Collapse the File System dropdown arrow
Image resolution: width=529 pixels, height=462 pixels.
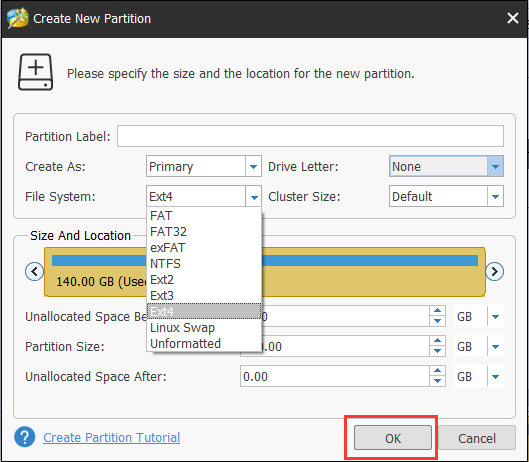[x=253, y=196]
